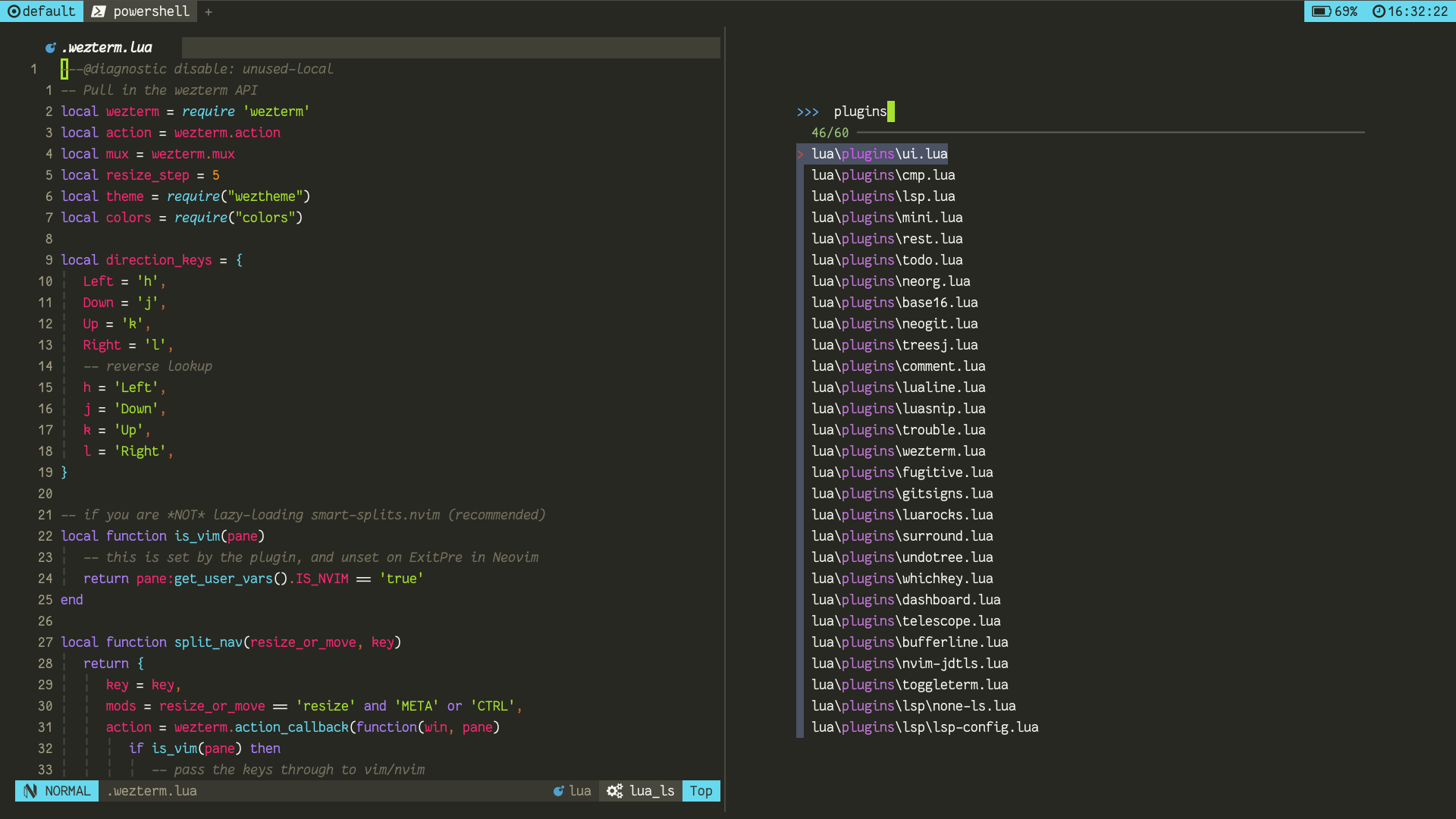Select lua\plugins\ui.lua result
Screen dimensions: 1456x819
(880, 154)
